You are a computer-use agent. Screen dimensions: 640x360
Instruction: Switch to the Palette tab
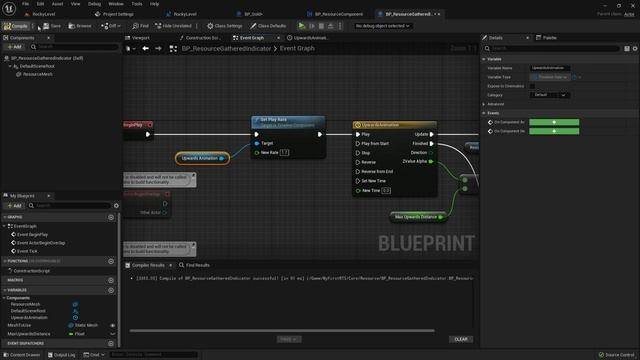547,38
